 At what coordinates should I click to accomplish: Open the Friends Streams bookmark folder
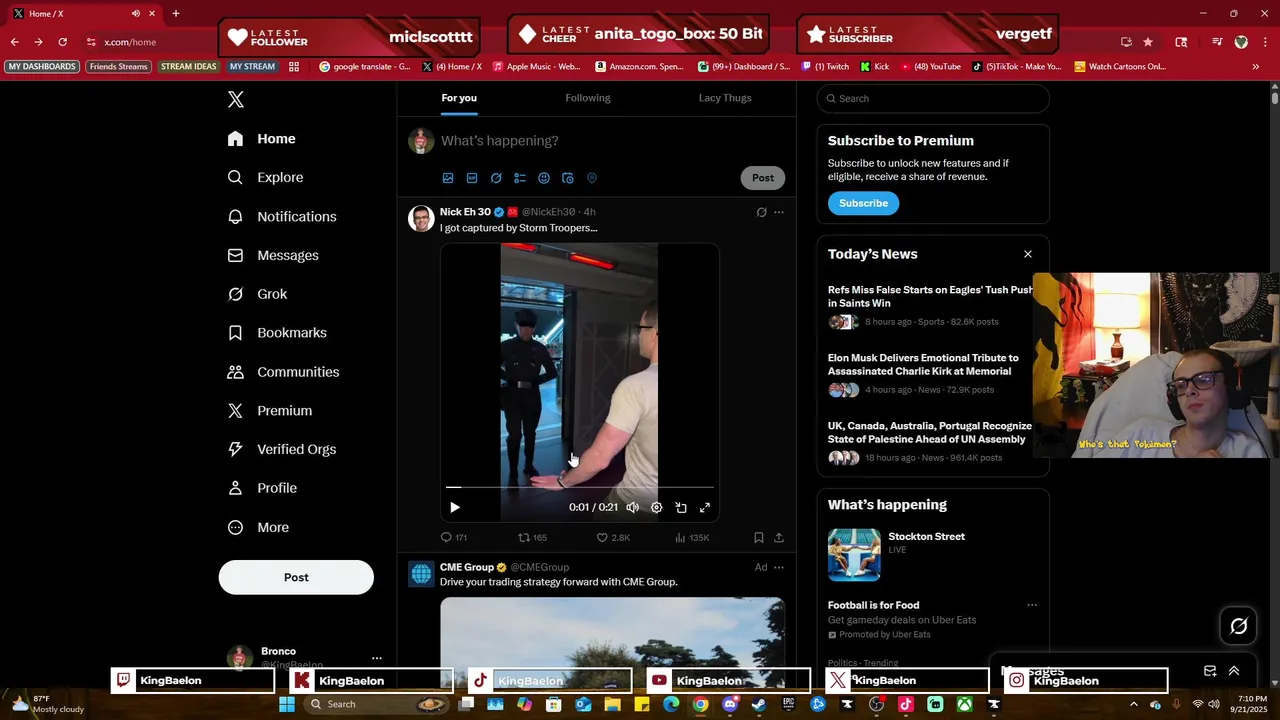118,67
